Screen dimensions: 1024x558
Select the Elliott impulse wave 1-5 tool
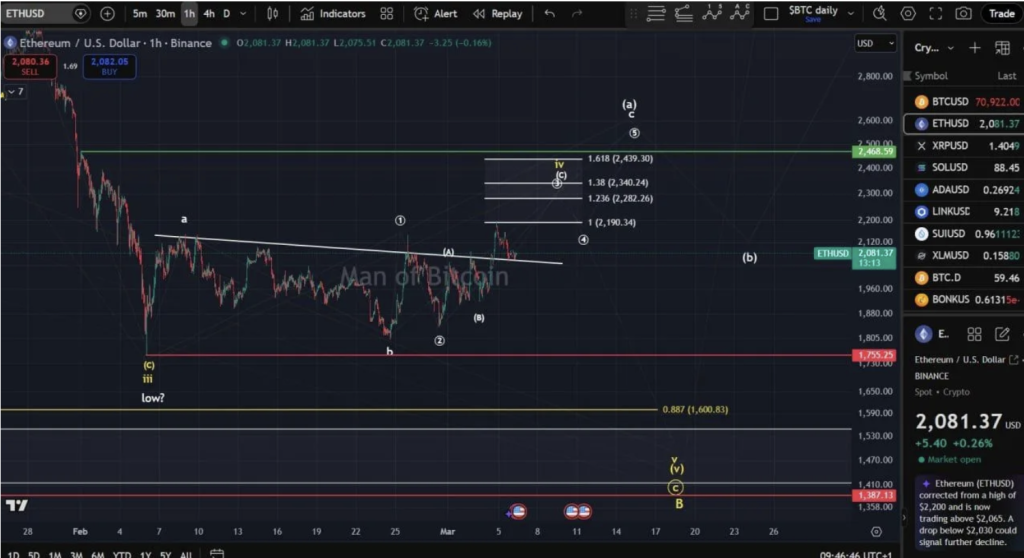tap(712, 13)
